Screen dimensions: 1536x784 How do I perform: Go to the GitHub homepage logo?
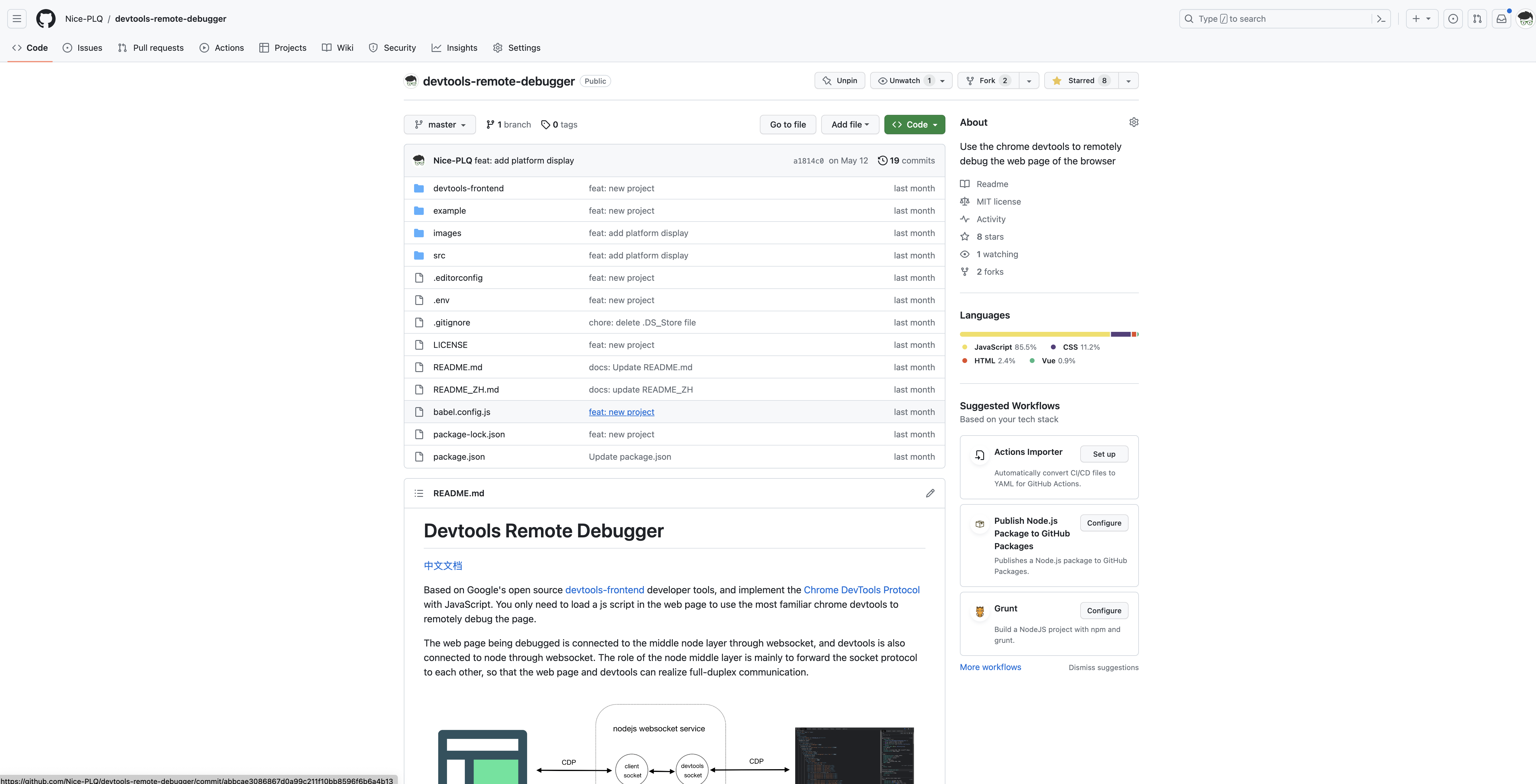pyautogui.click(x=46, y=18)
